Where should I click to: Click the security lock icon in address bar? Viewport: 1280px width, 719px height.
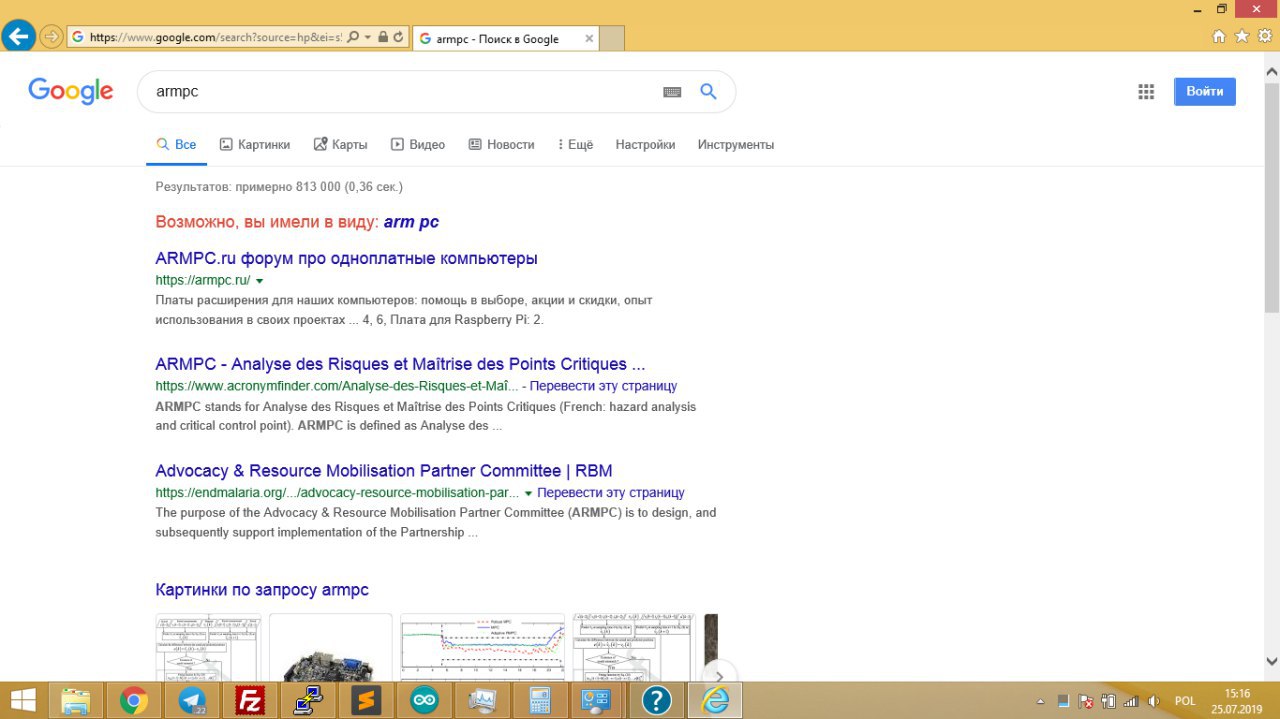[x=383, y=37]
